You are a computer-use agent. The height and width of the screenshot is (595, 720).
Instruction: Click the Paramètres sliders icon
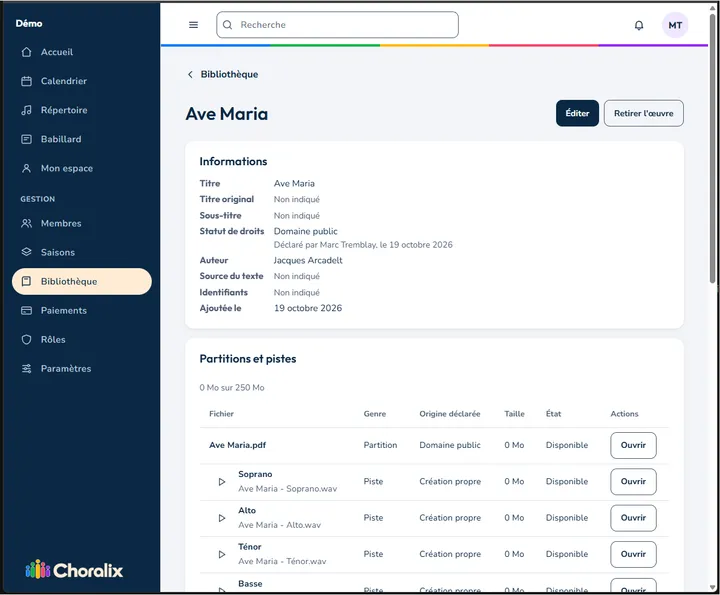[x=27, y=369]
